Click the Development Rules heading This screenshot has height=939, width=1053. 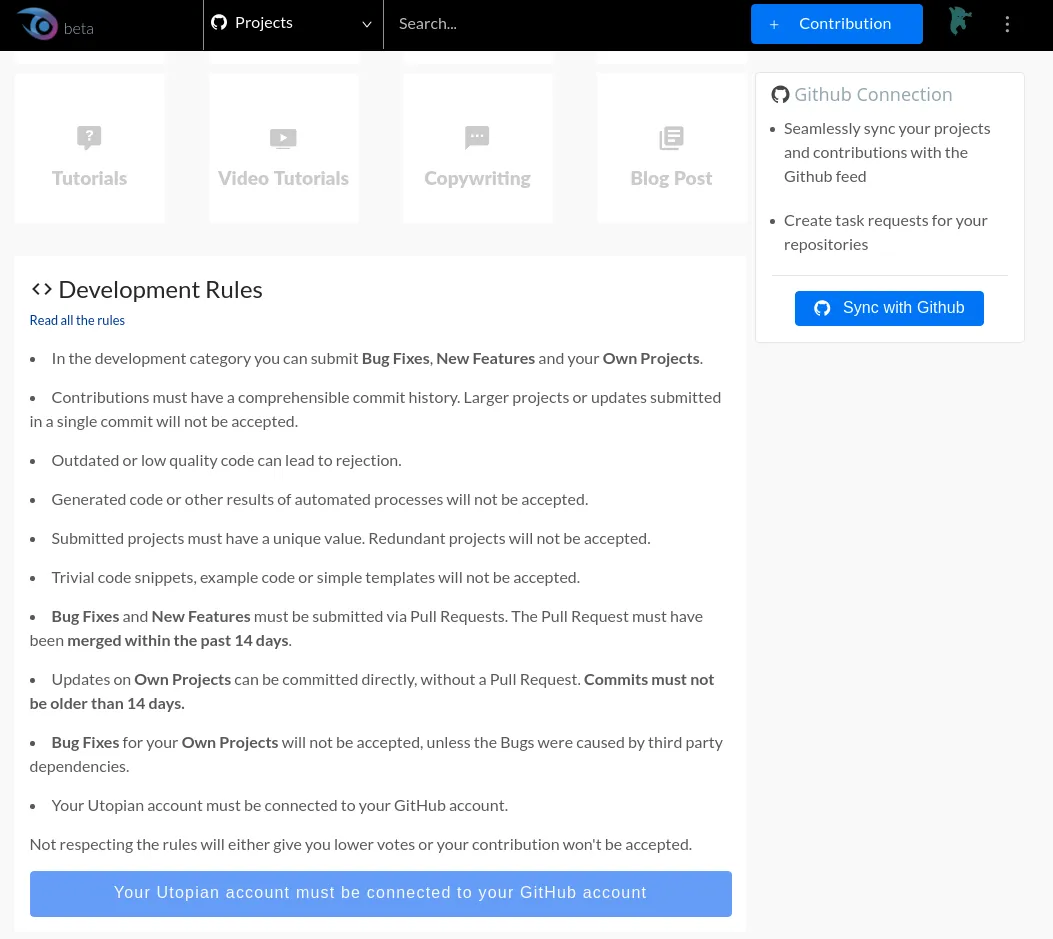coord(161,289)
